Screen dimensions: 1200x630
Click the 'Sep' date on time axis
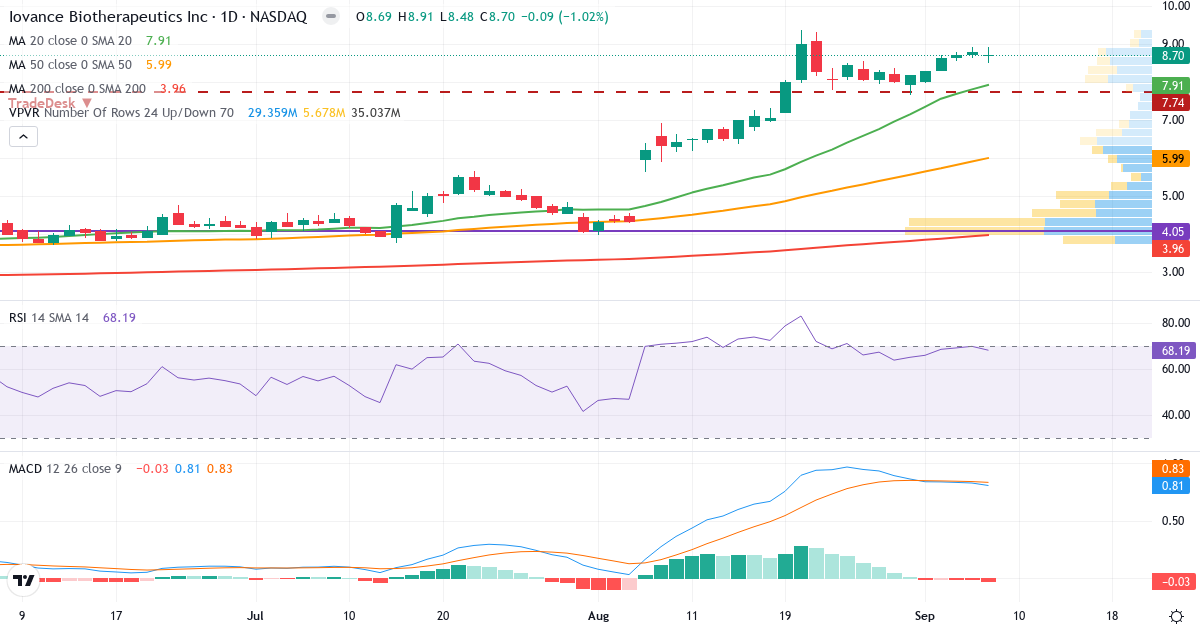[926, 615]
